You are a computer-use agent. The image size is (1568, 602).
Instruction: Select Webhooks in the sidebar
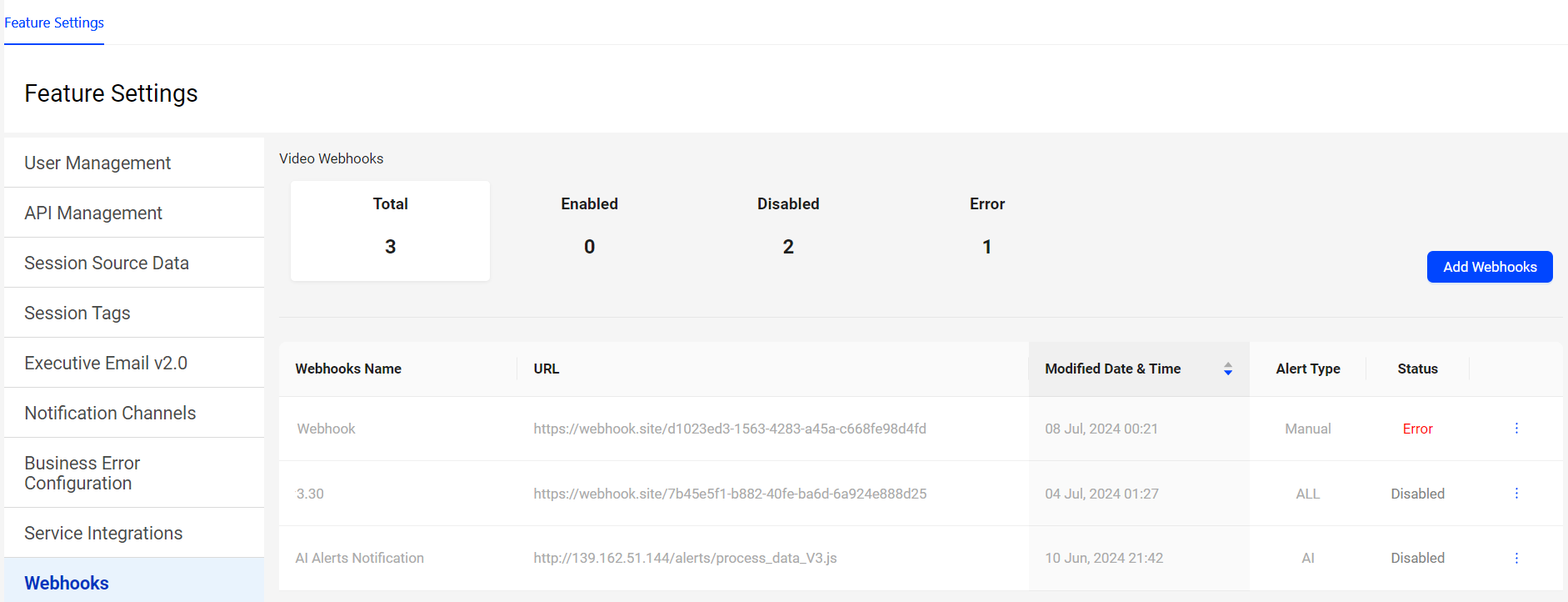click(67, 583)
